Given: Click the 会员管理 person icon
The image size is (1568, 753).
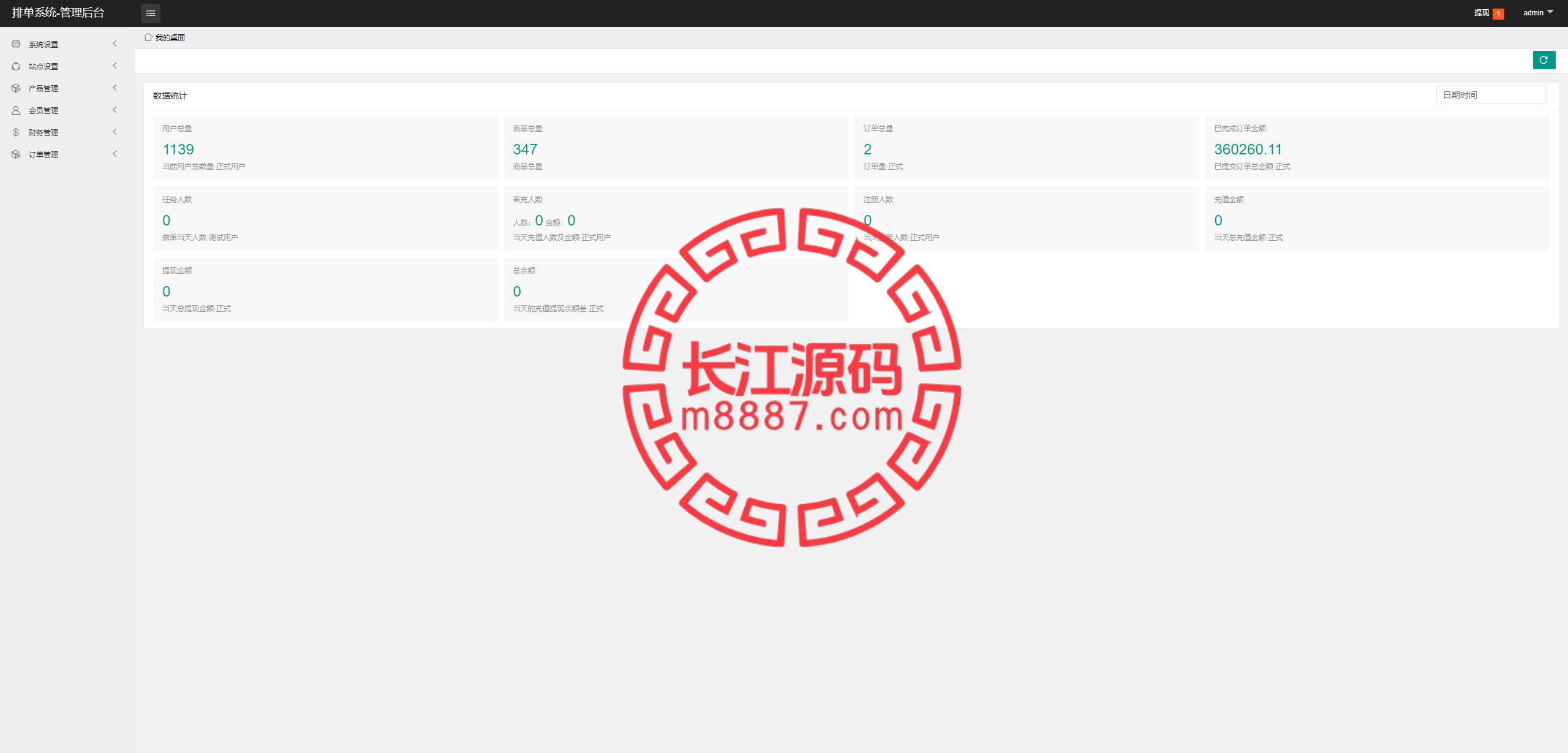Looking at the screenshot, I should (16, 110).
